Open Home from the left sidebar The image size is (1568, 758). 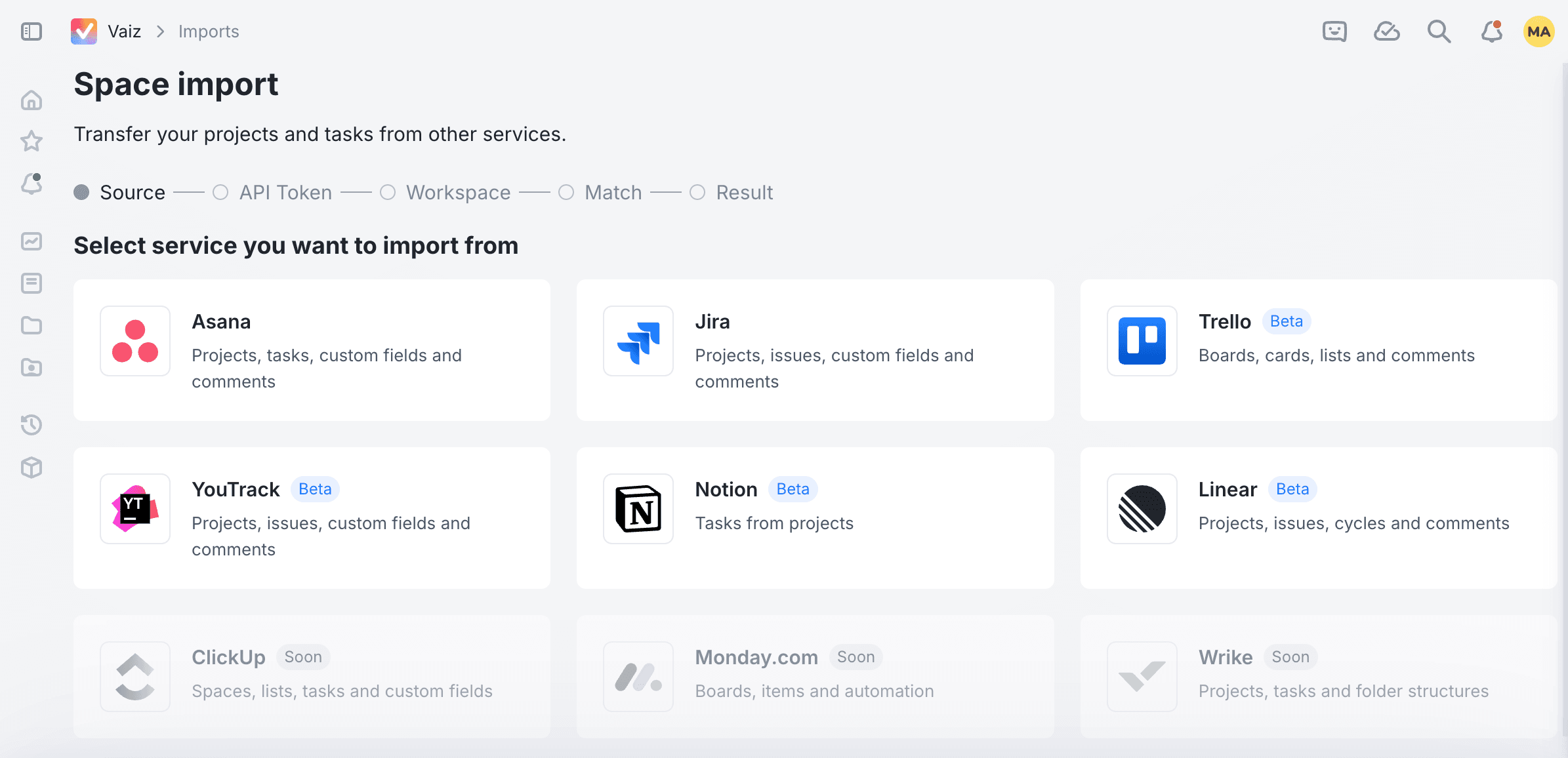click(x=31, y=100)
